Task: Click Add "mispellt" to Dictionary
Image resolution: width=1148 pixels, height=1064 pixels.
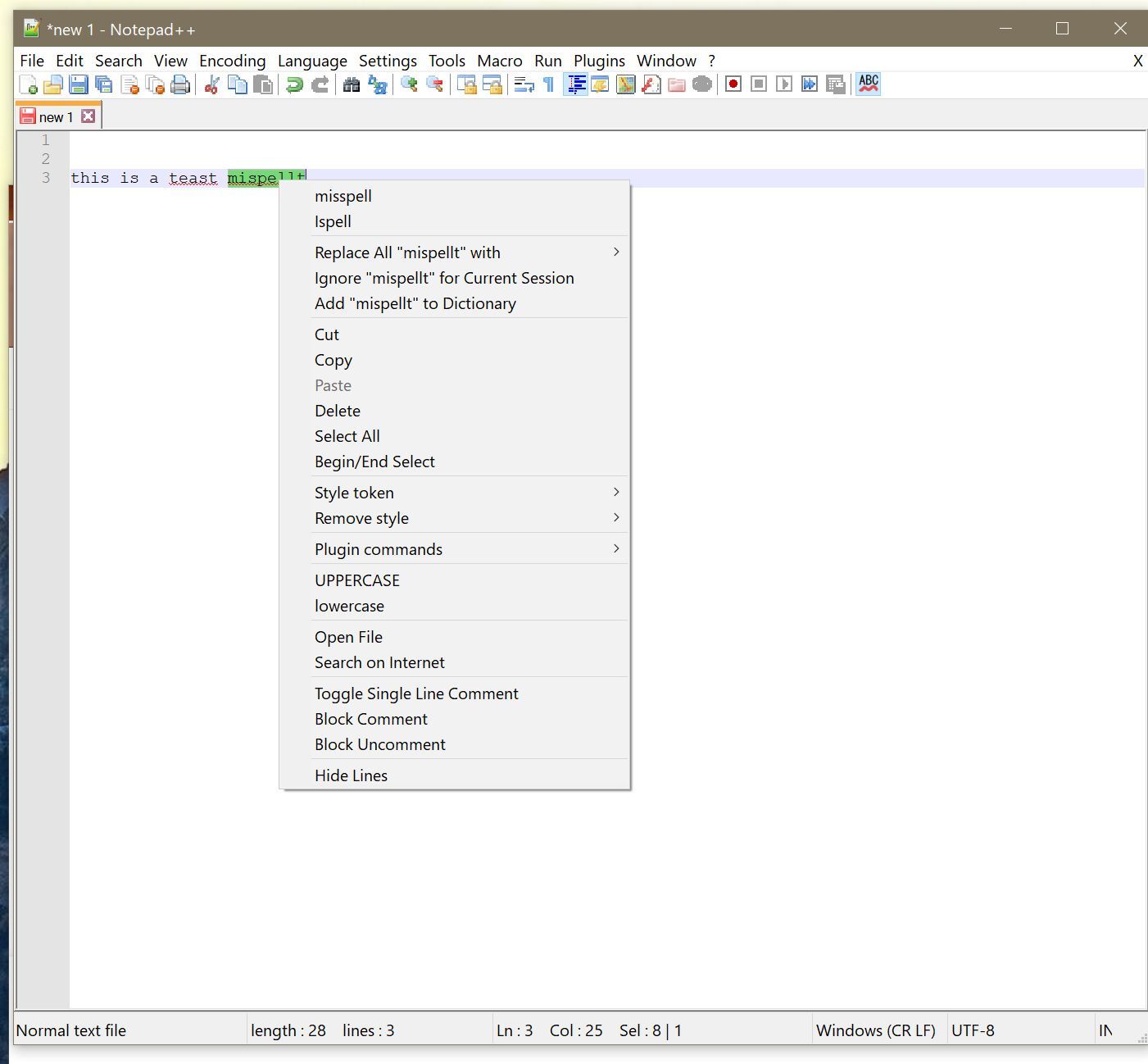Action: click(x=455, y=303)
